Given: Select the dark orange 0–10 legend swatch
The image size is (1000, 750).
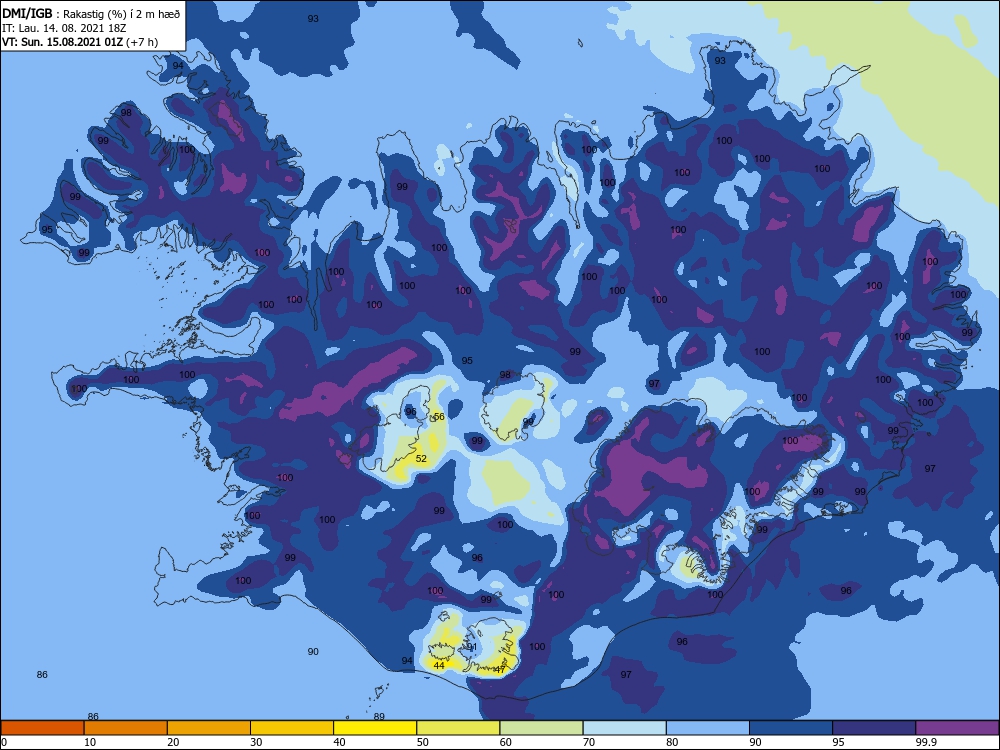Looking at the screenshot, I should [x=42, y=728].
